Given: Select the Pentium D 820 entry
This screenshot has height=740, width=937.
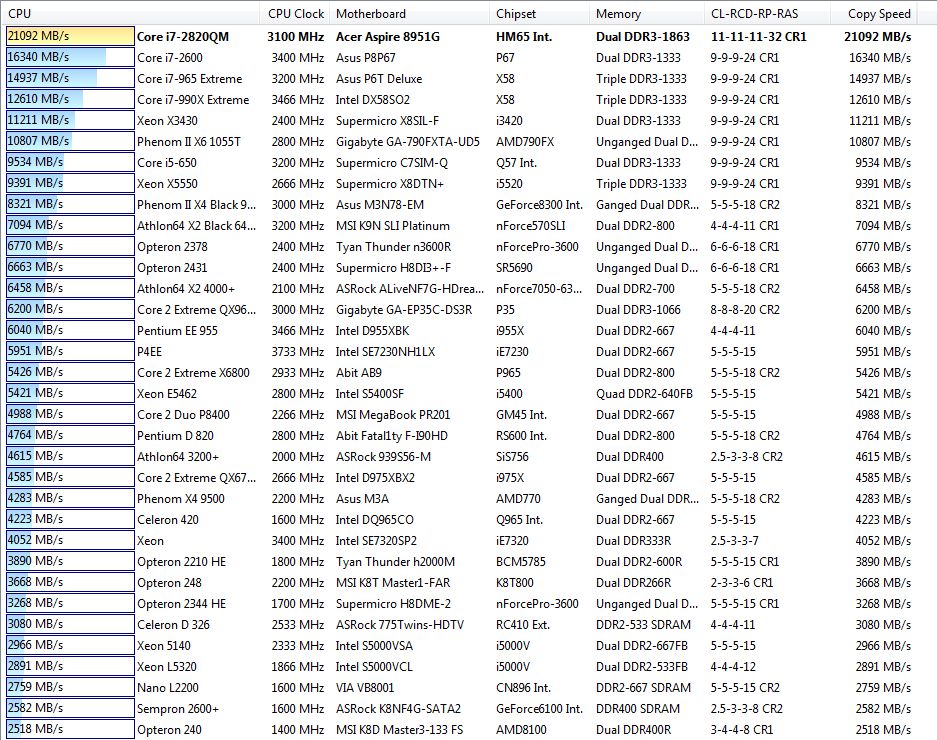Looking at the screenshot, I should pyautogui.click(x=175, y=436).
